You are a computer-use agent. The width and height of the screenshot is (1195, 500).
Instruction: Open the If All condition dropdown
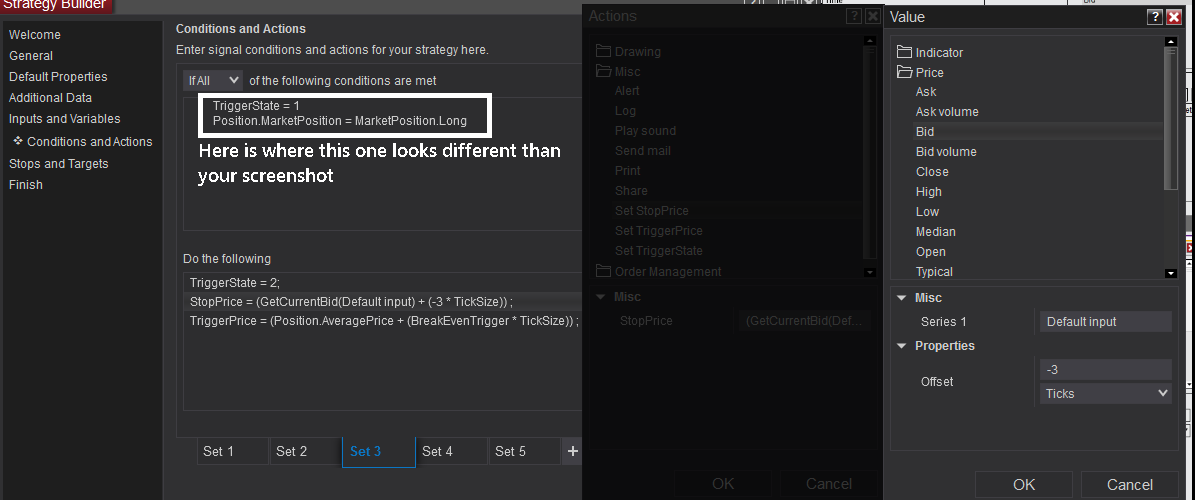213,80
